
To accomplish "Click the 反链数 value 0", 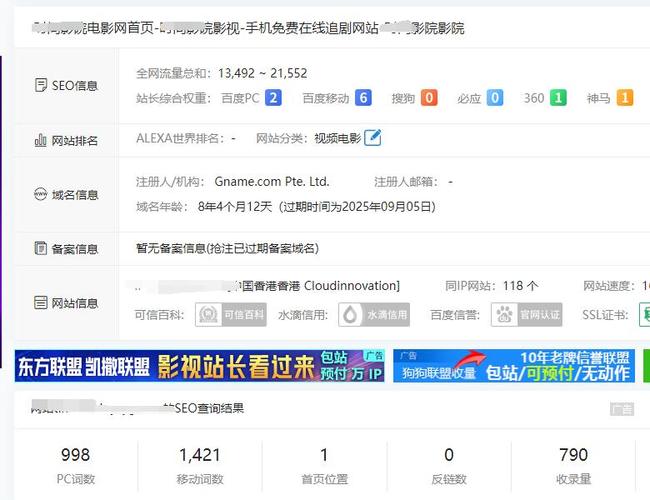I will (449, 455).
